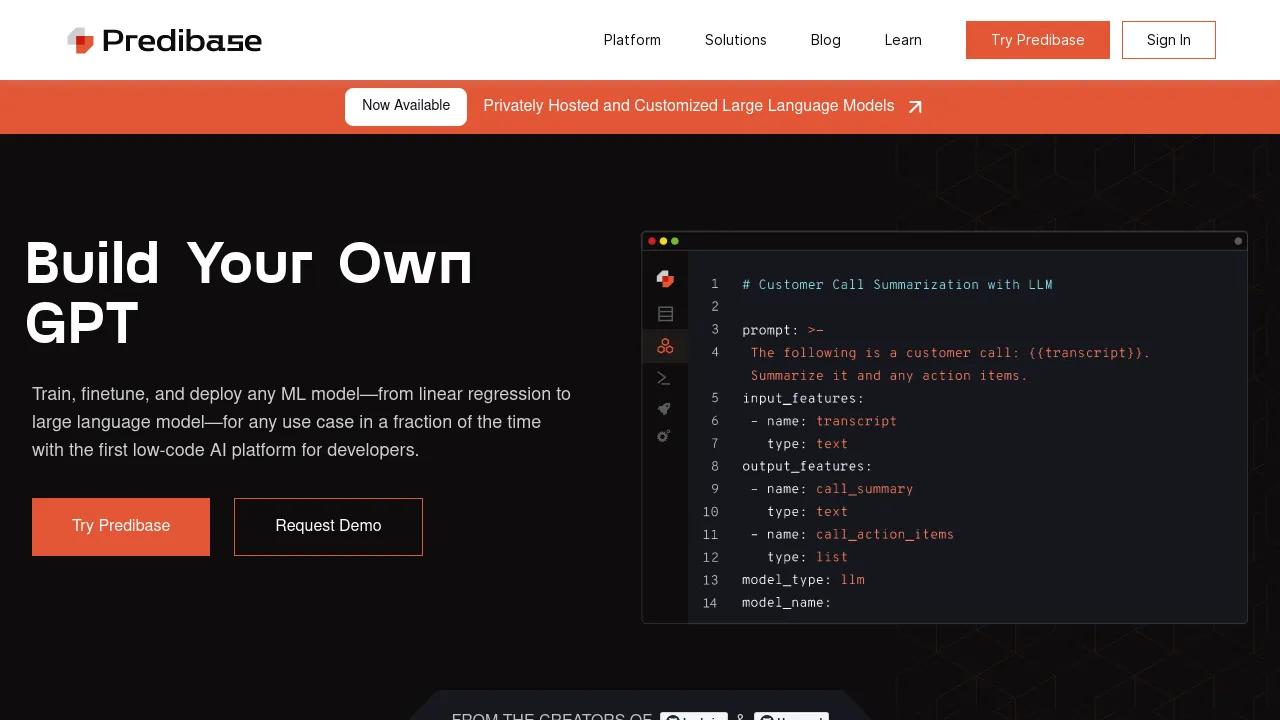Open the Privately Hosted and Customized LLMs link

click(x=689, y=106)
